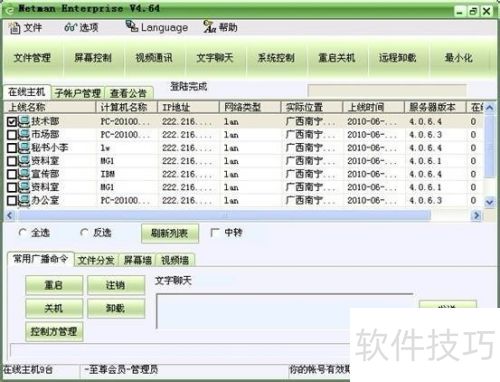Open the 选项 menu
This screenshot has width=500, height=382.
pyautogui.click(x=81, y=27)
